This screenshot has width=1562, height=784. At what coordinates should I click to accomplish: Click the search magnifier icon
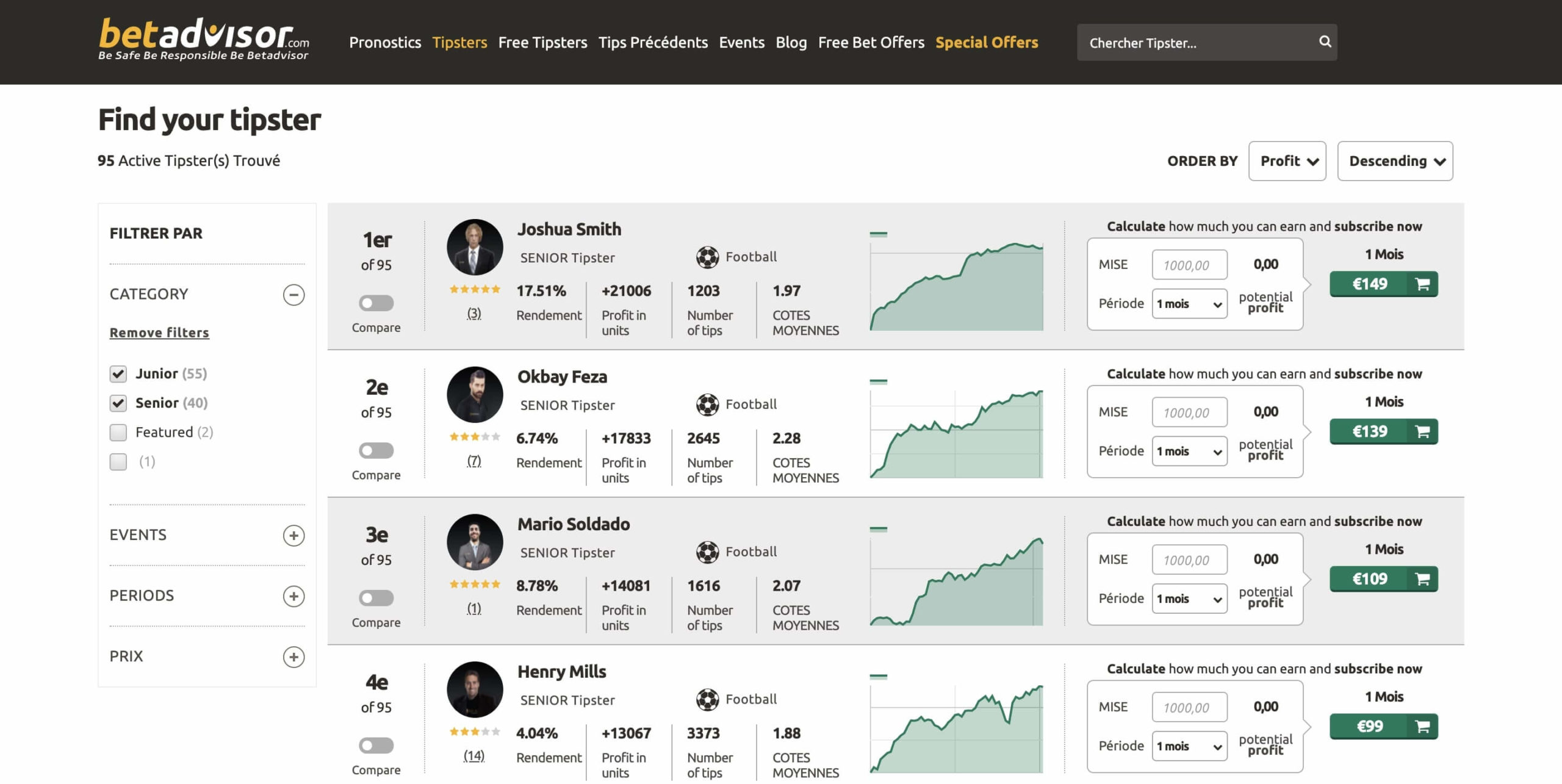(x=1325, y=41)
